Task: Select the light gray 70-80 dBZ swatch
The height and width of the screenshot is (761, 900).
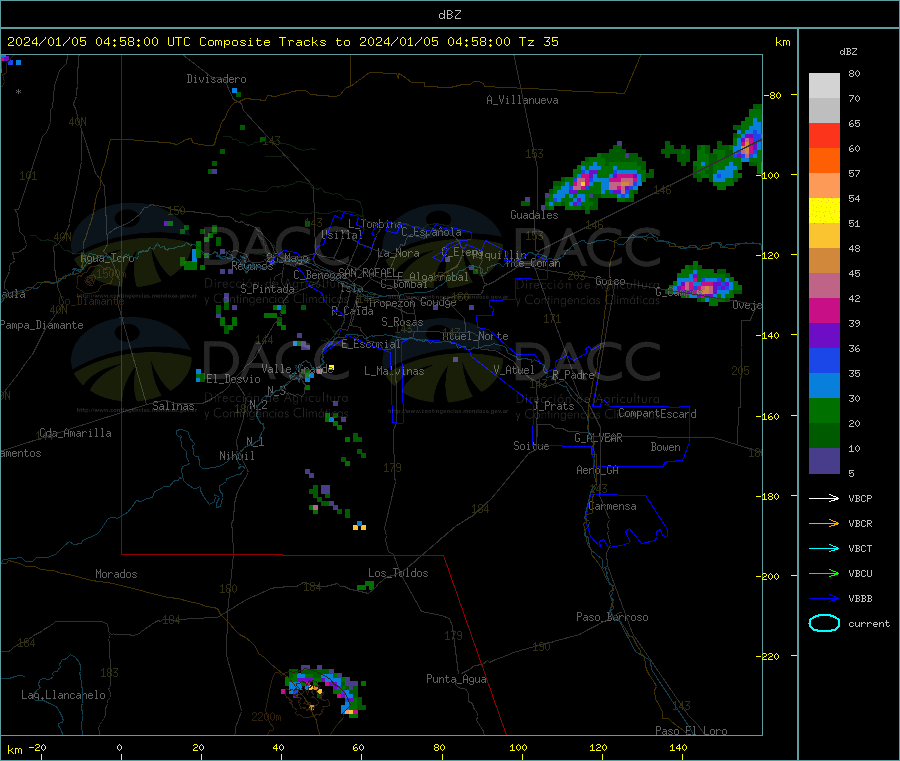Action: (824, 86)
